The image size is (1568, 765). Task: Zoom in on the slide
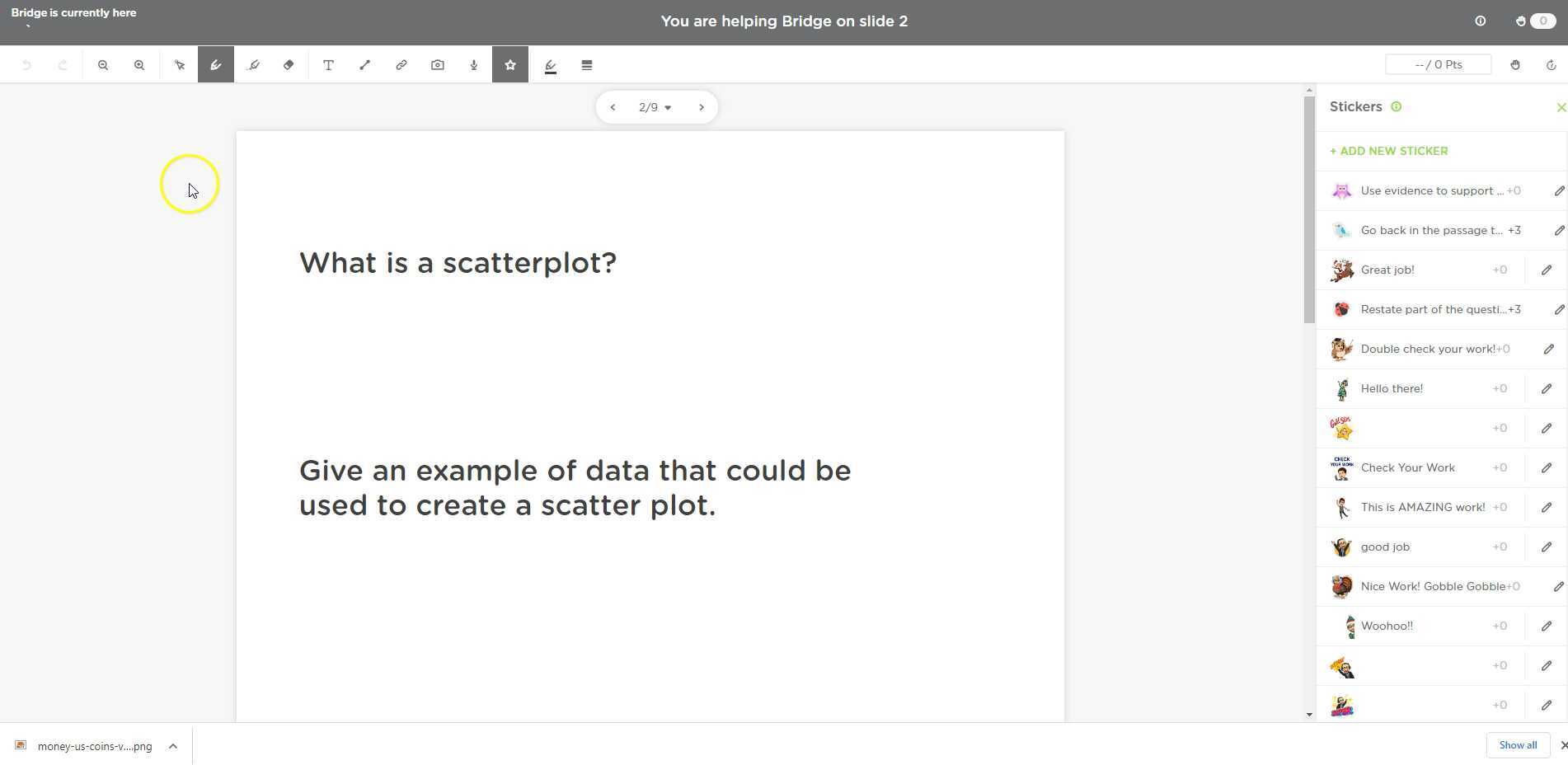pos(139,65)
